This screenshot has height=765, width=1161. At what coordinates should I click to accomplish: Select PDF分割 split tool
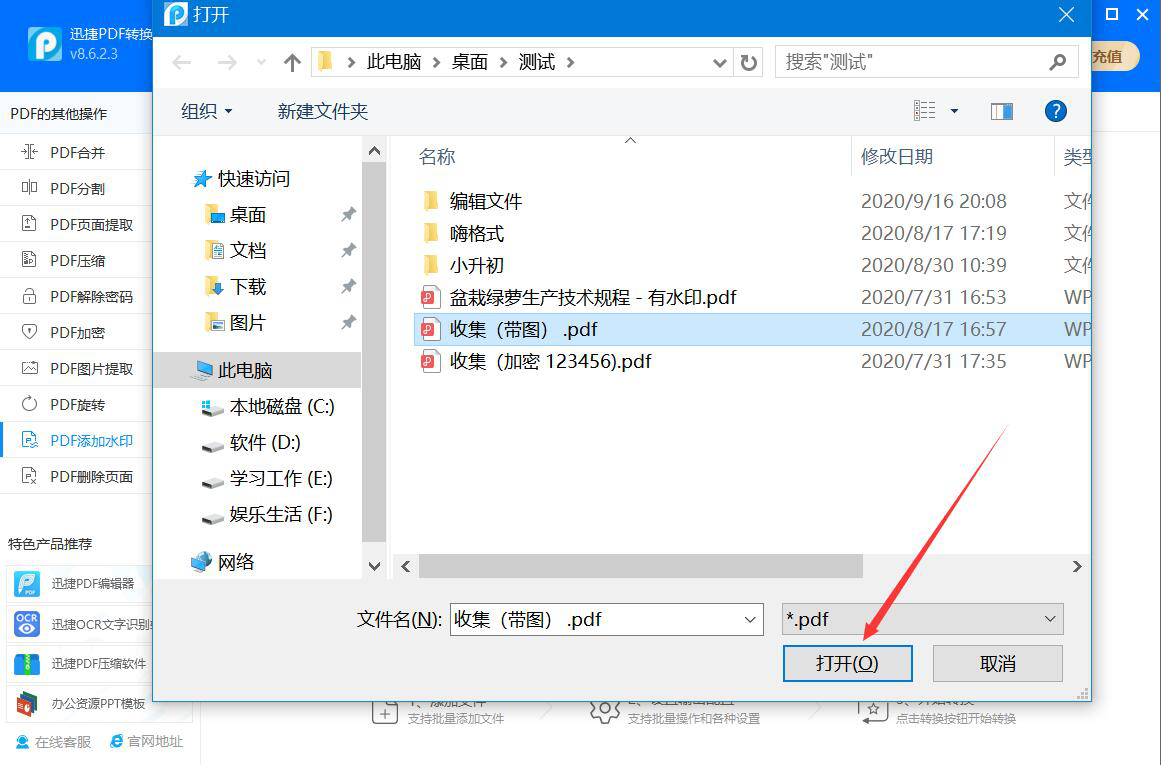(76, 188)
